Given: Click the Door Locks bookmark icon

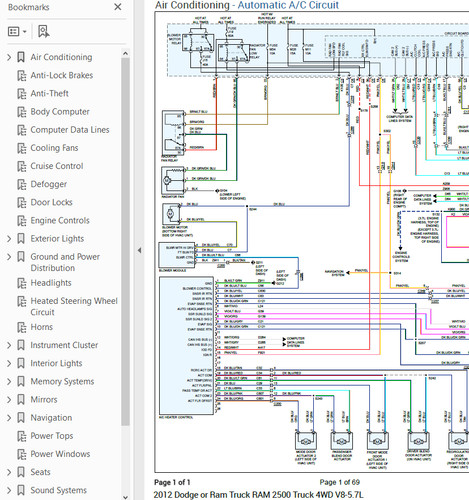Looking at the screenshot, I should pyautogui.click(x=22, y=202).
